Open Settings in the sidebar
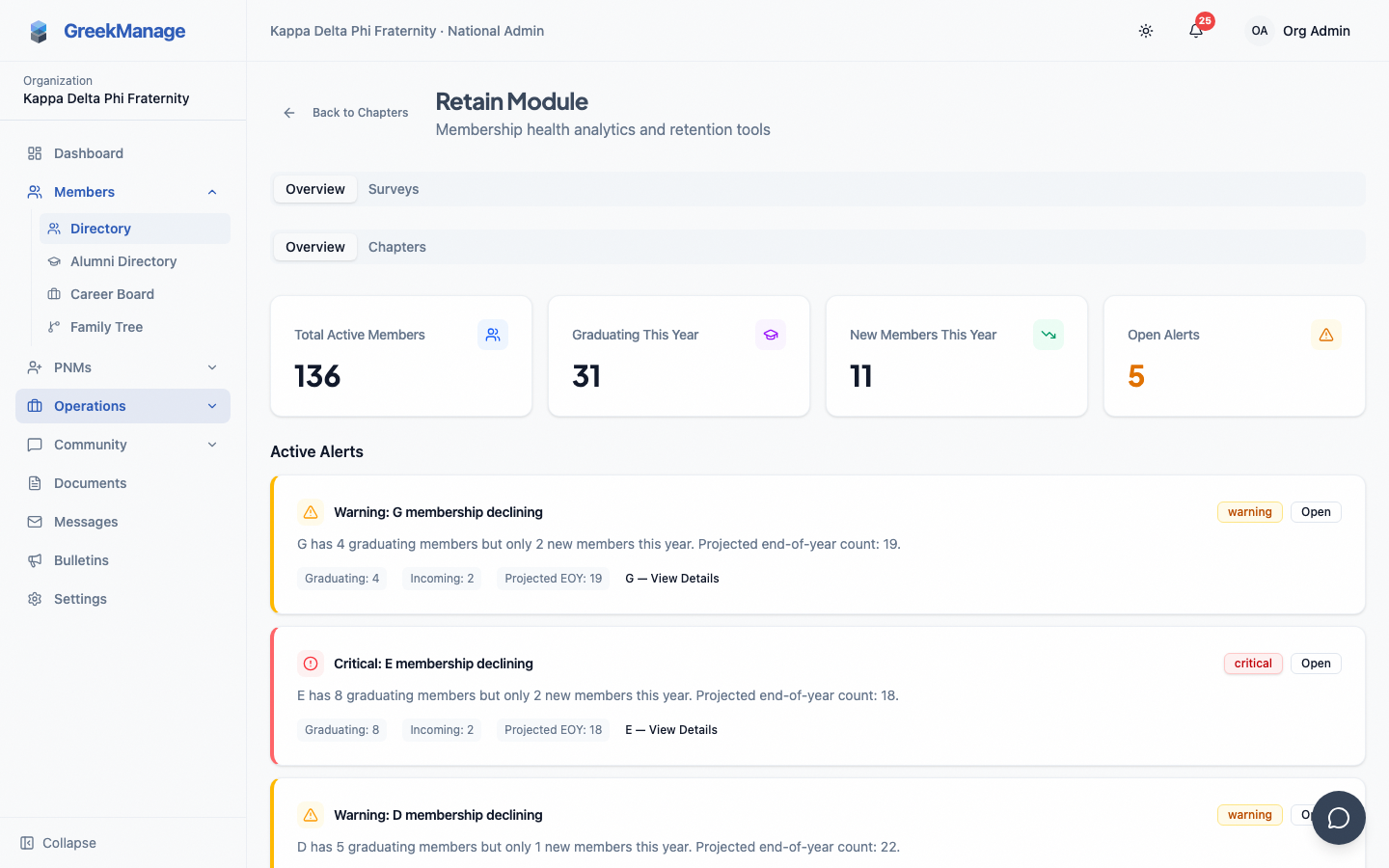Viewport: 1389px width, 868px height. 123,599
